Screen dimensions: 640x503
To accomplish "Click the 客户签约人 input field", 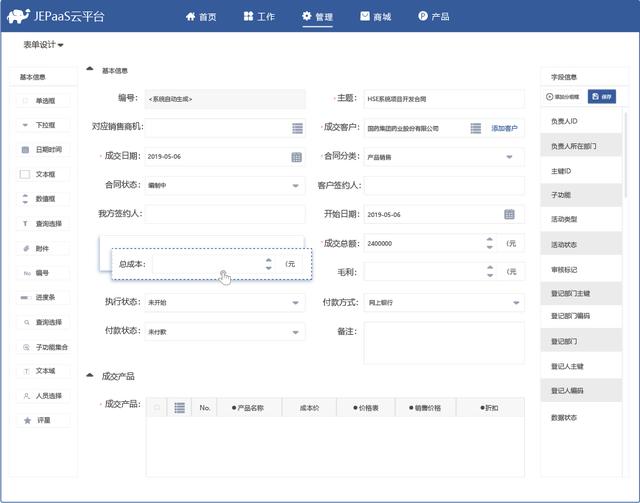I will tap(444, 185).
